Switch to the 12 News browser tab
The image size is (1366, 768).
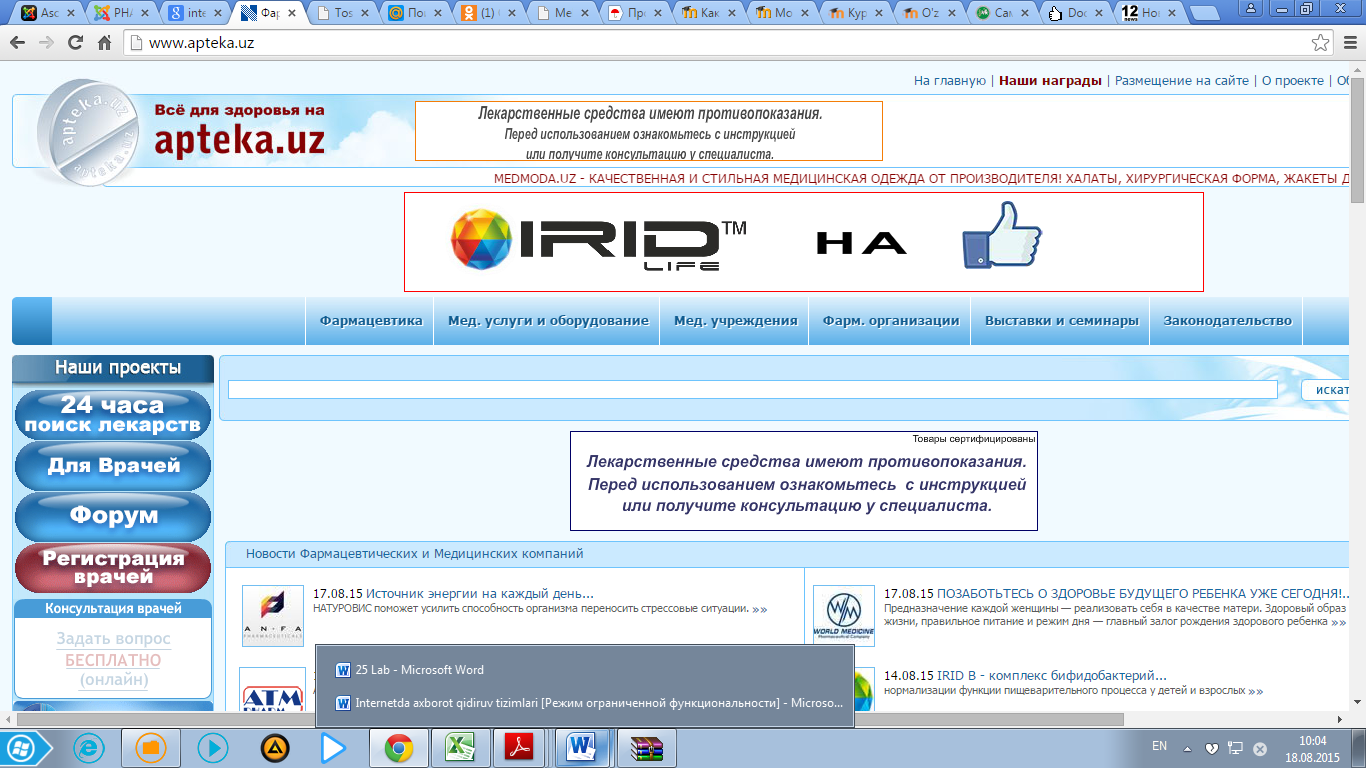pos(1152,14)
